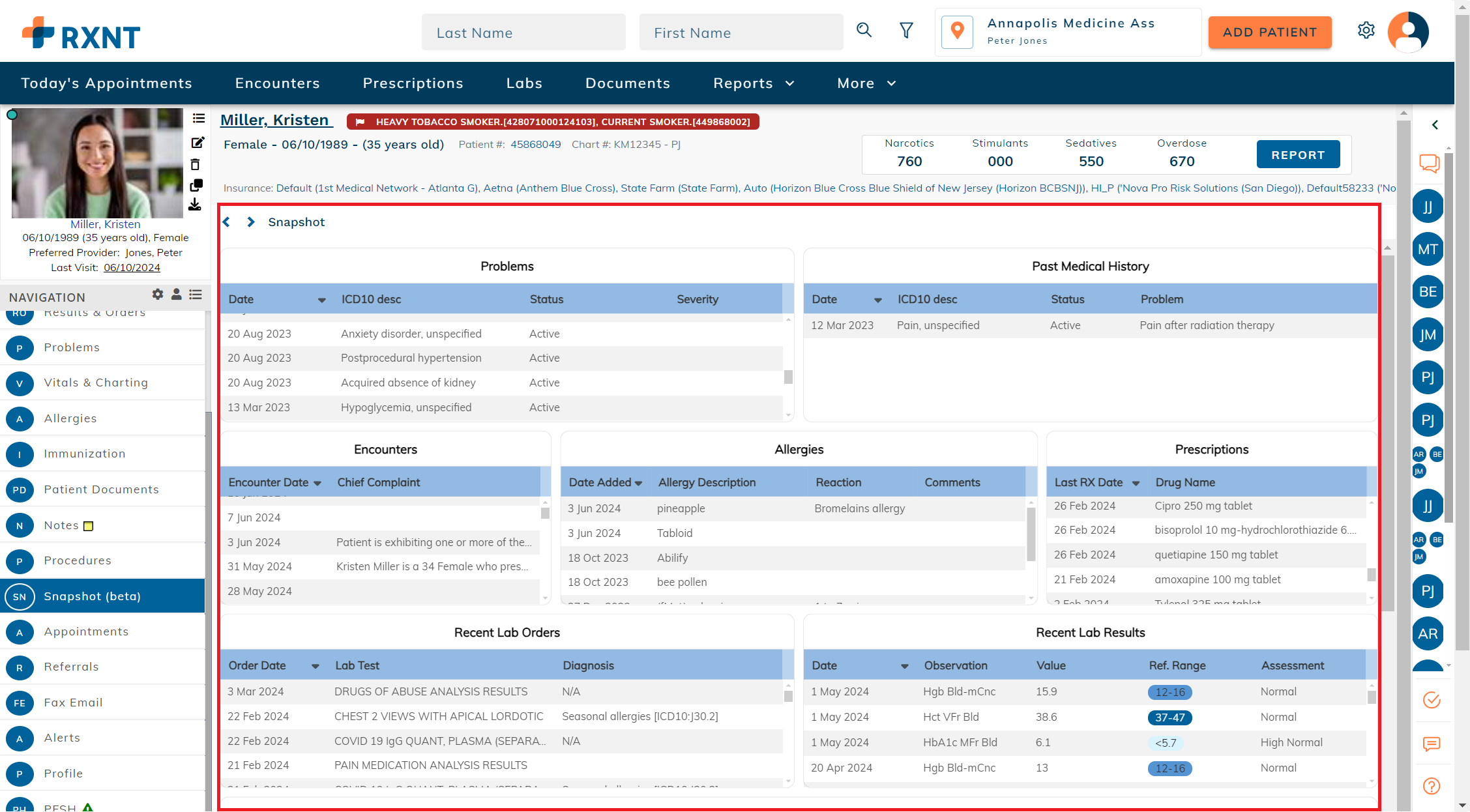The image size is (1470, 812).
Task: Sort Allergies by Date Added arrow
Action: [638, 483]
